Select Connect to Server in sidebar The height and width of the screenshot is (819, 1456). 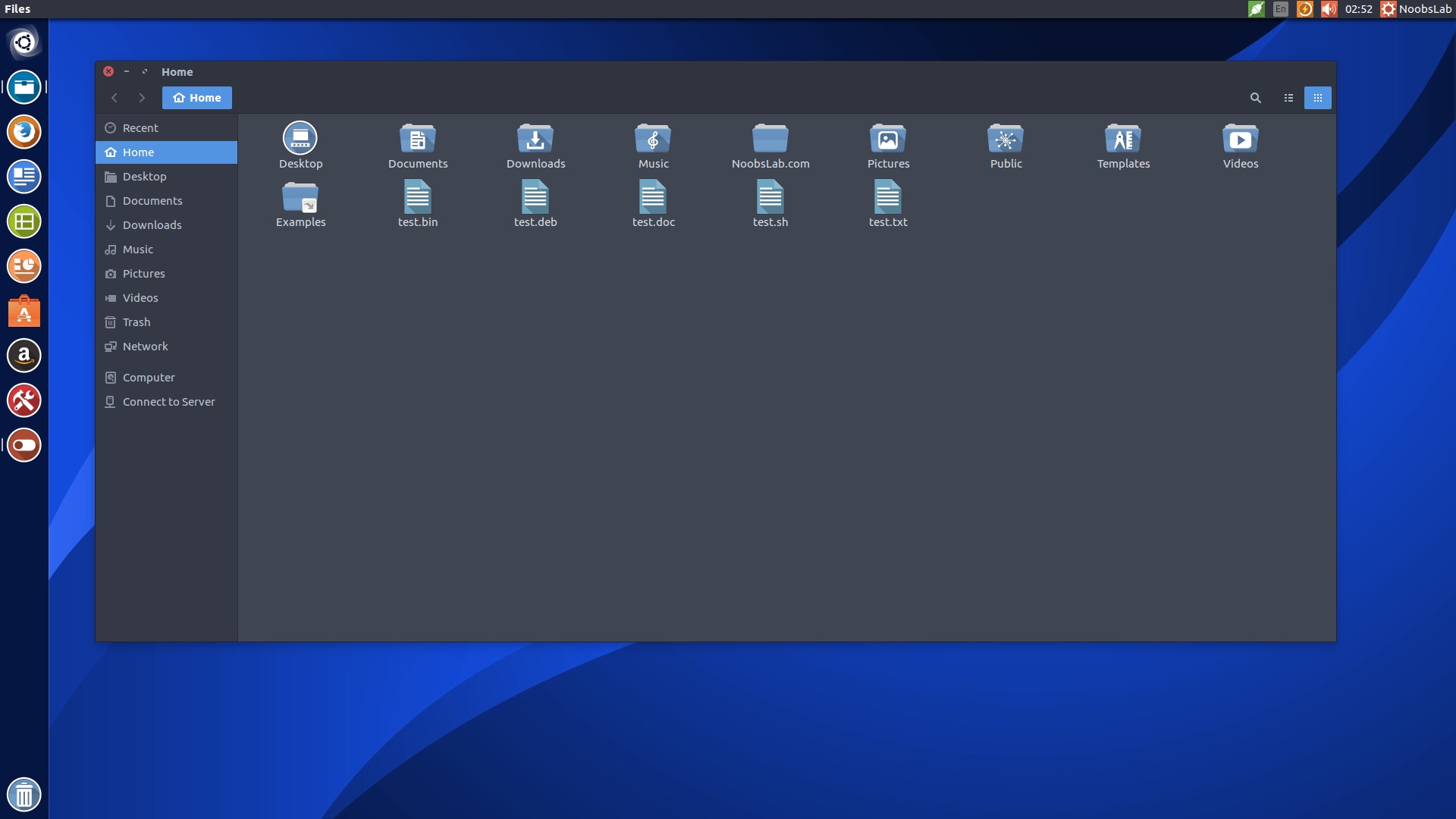(168, 401)
